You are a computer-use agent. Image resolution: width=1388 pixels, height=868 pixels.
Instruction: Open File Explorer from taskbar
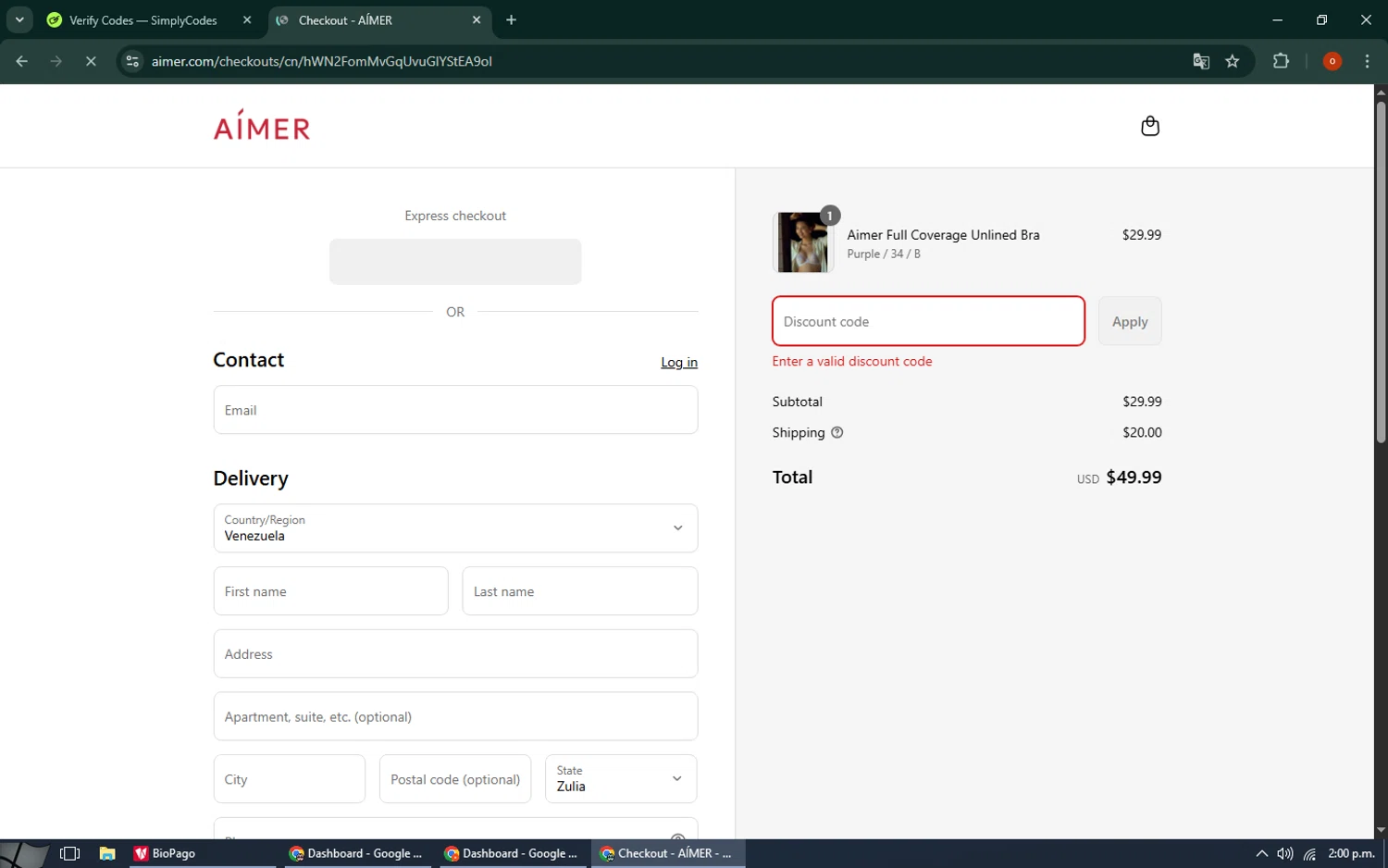107,853
